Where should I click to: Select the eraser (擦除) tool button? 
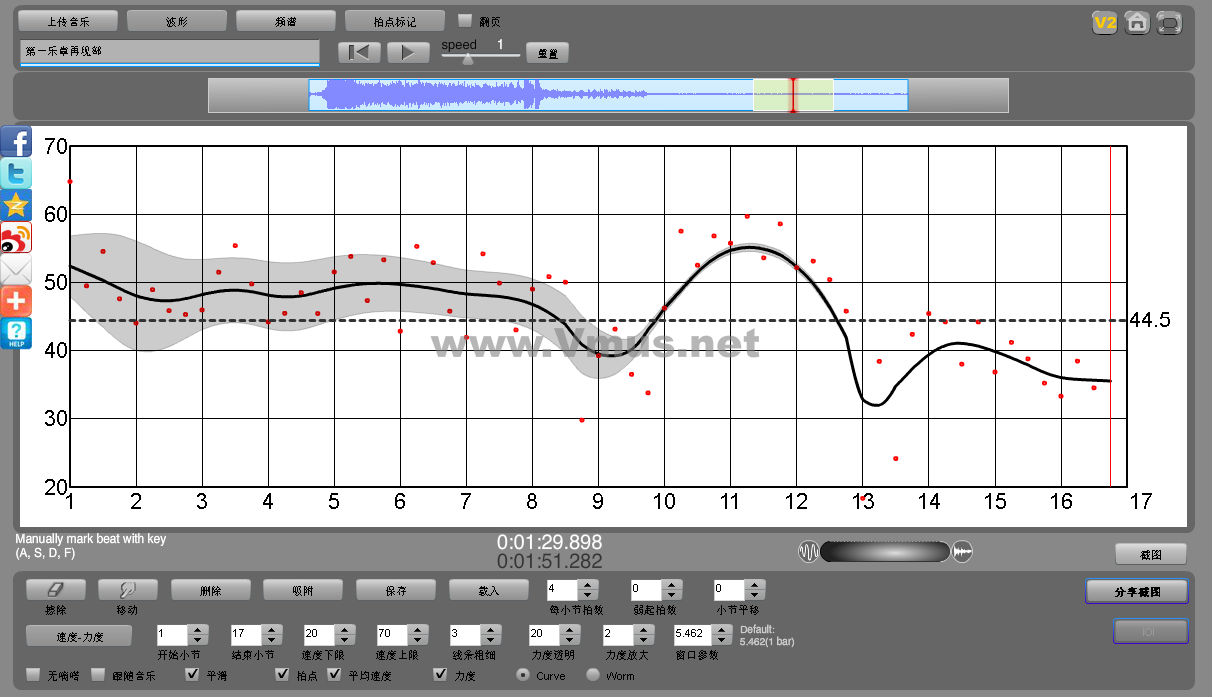pyautogui.click(x=55, y=590)
